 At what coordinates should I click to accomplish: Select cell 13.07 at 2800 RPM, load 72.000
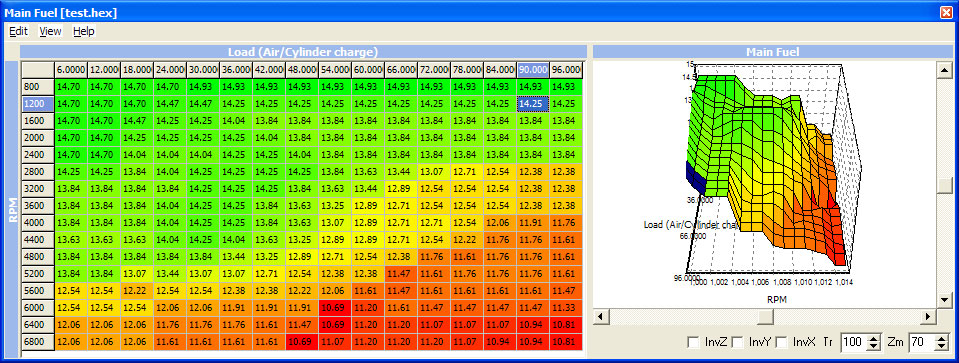[x=434, y=172]
